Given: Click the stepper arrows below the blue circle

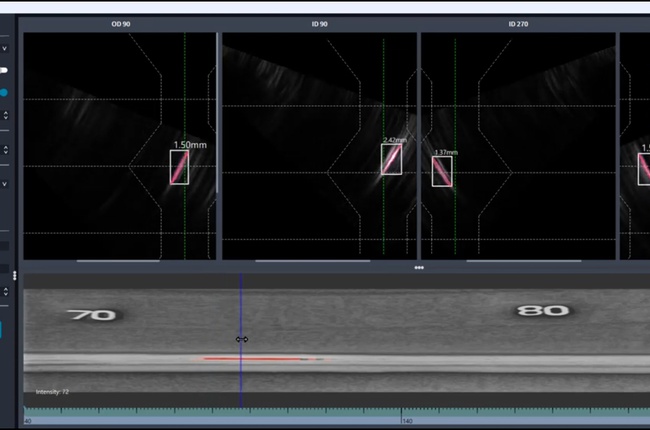Looking at the screenshot, I should [5, 116].
